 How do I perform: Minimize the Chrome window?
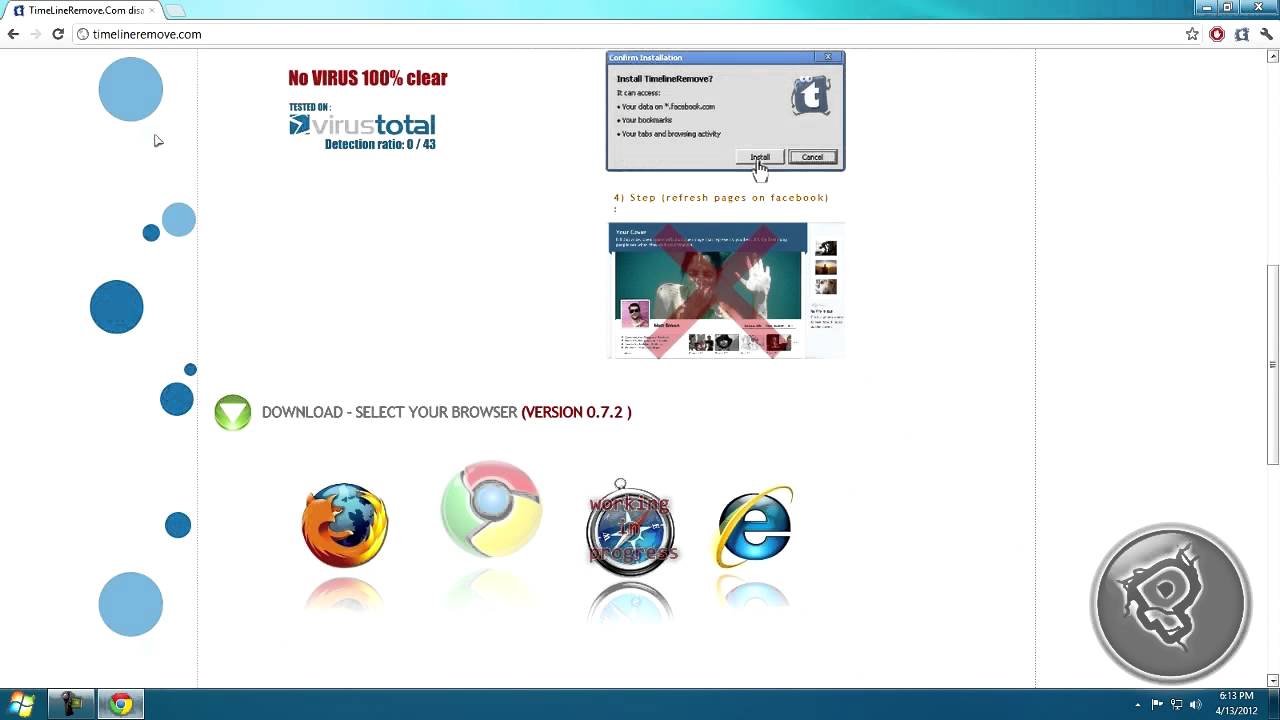coord(1209,7)
